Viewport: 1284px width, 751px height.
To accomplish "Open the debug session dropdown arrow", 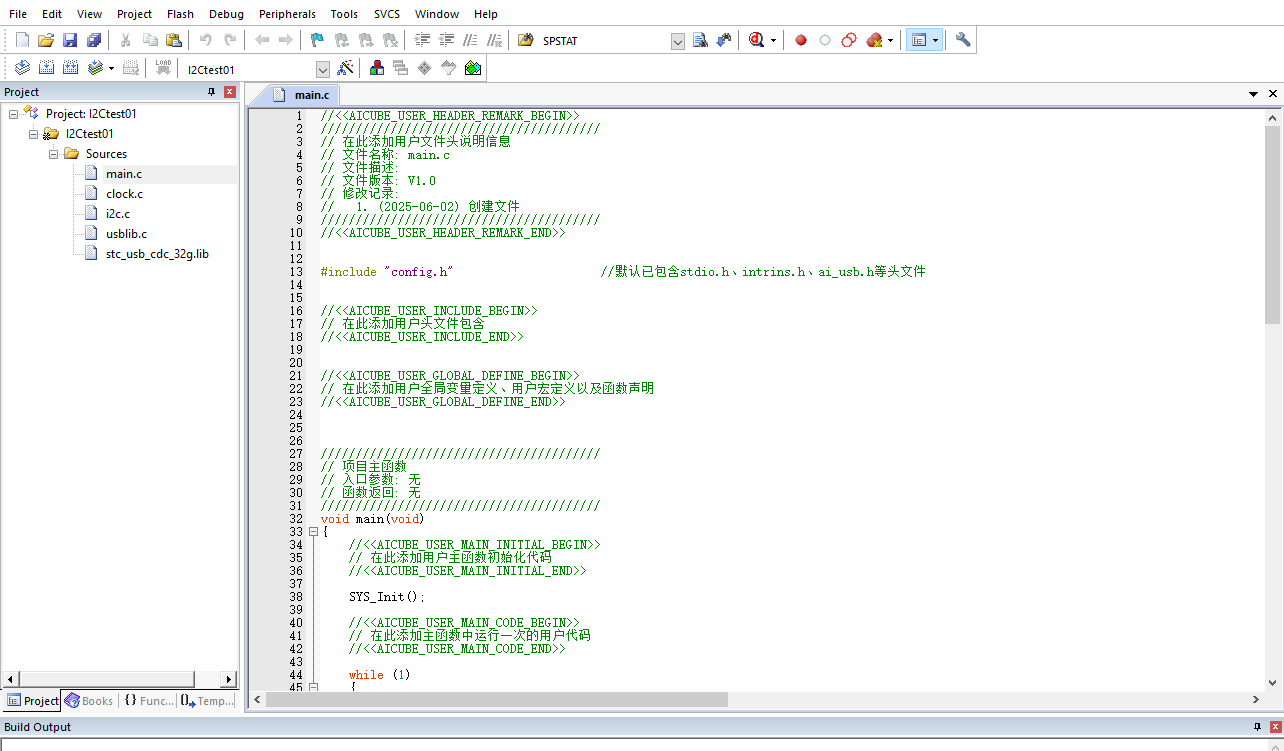I will (x=773, y=40).
